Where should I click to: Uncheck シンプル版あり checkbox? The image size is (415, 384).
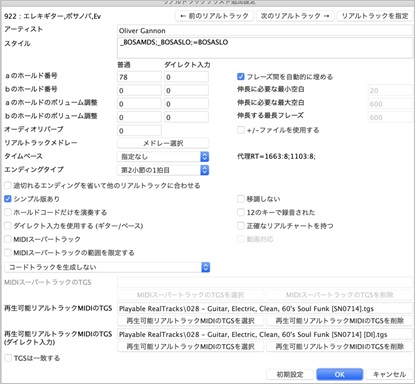pyautogui.click(x=8, y=199)
